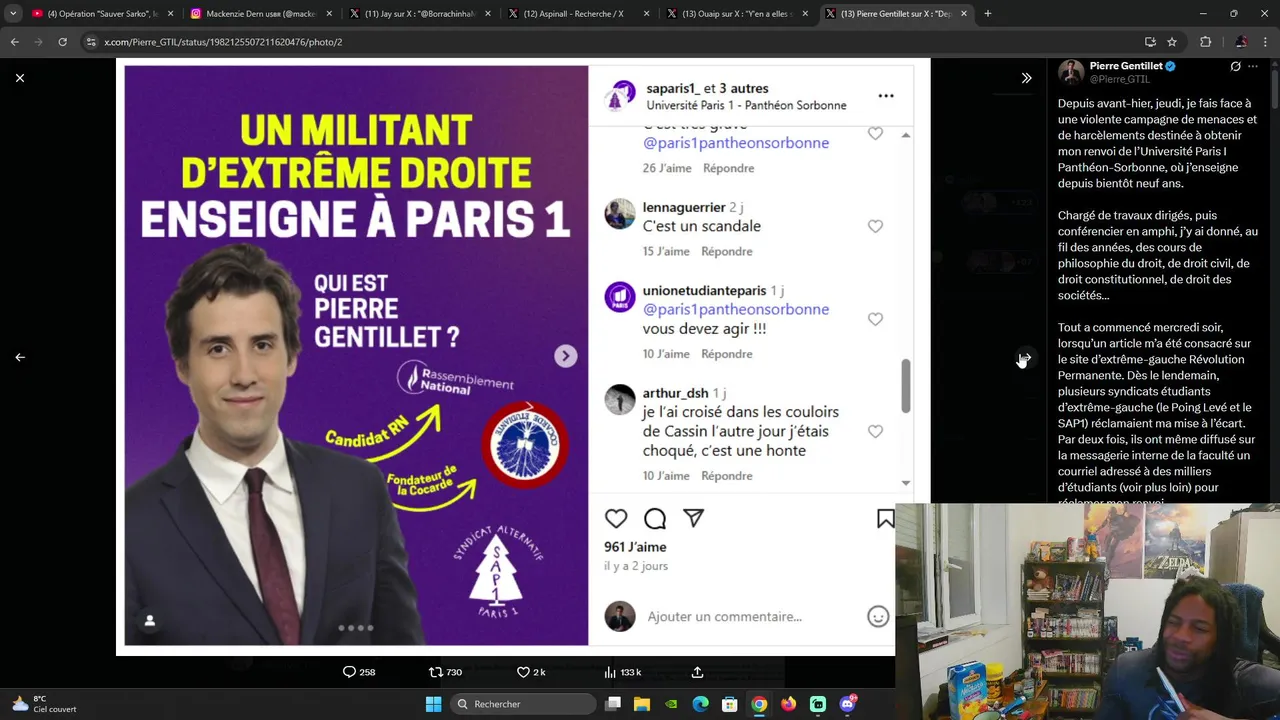The height and width of the screenshot is (720, 1280).
Task: Click the carousel next arrow on the image
Action: click(566, 356)
